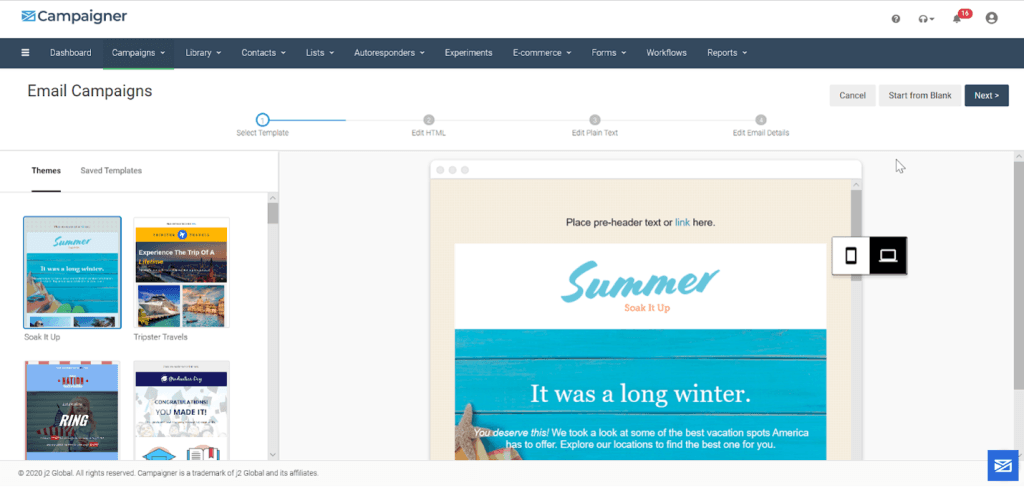Click the template list scroll-down arrow

(x=272, y=455)
